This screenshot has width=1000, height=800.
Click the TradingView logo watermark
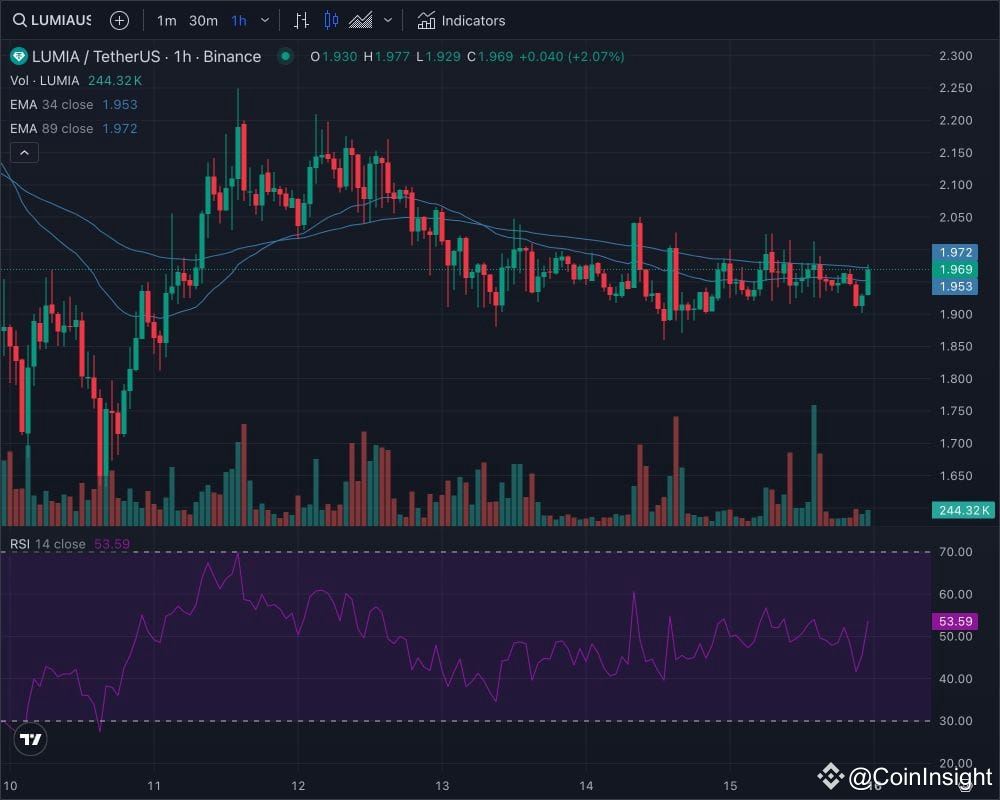(x=30, y=739)
